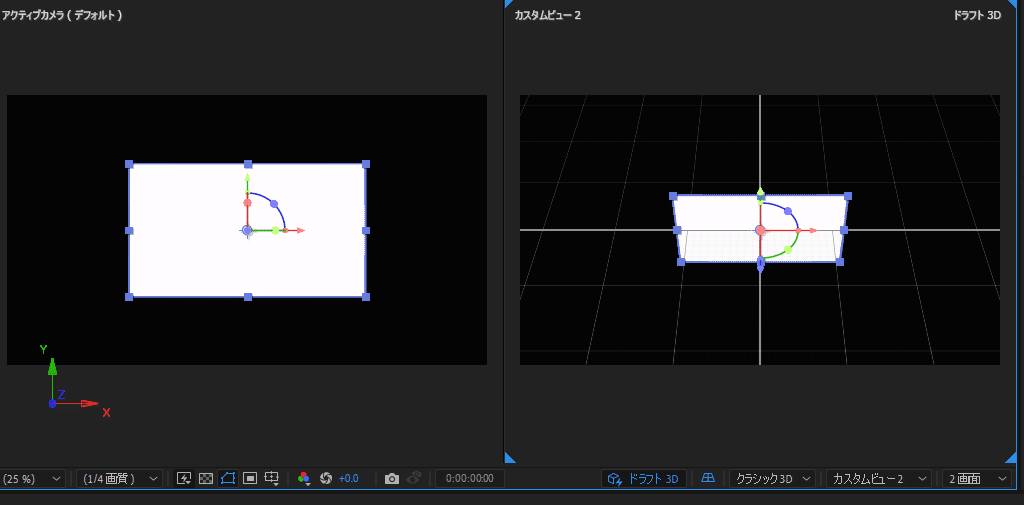Click bottom-left layer handle in active camera view
This screenshot has height=505, width=1024.
(x=129, y=297)
